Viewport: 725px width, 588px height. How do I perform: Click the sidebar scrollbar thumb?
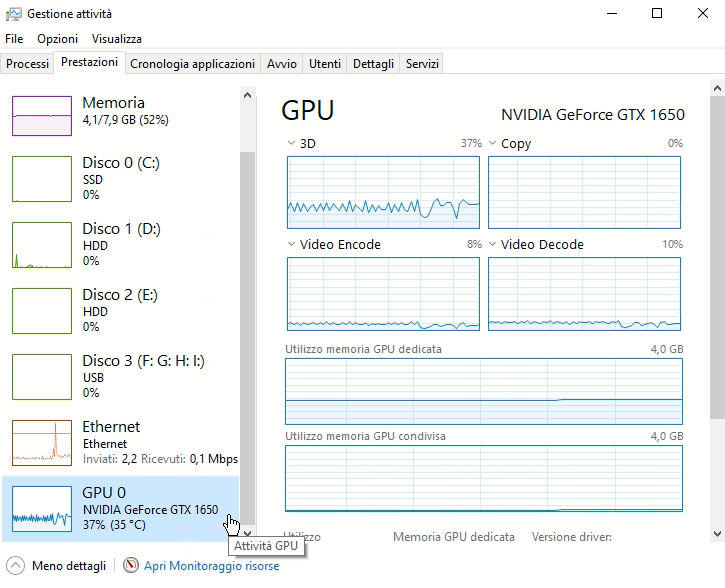247,339
